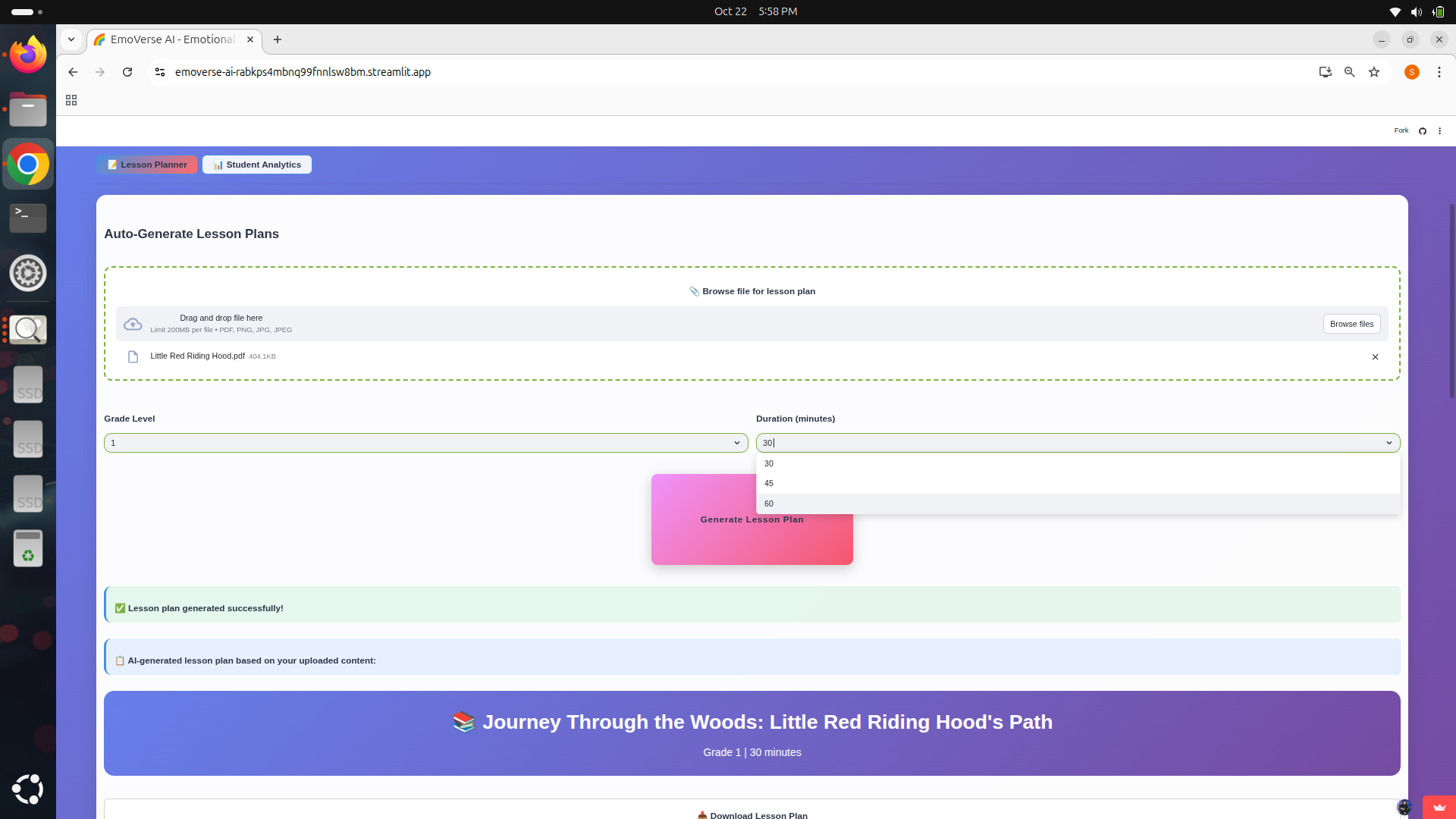Open the Streamlit three-dot menu
Image resolution: width=1456 pixels, height=819 pixels.
1439,131
